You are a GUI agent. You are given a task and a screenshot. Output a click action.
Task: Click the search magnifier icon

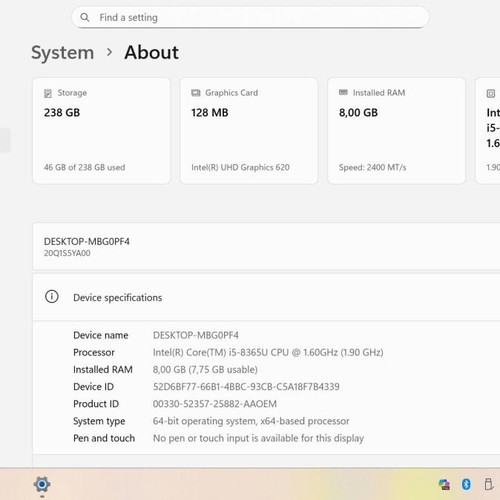coord(85,17)
